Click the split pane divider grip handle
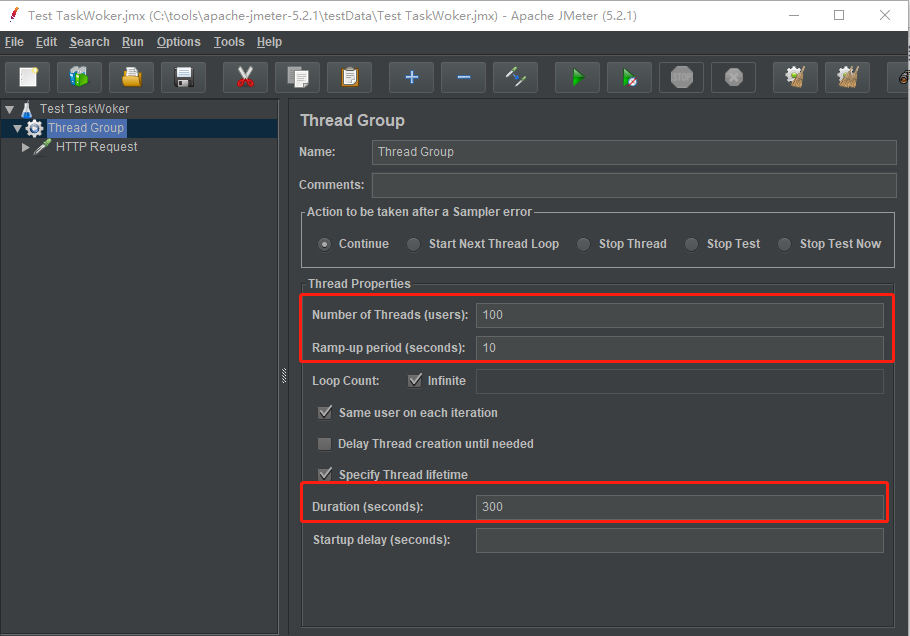Viewport: 910px width, 636px height. coord(284,375)
